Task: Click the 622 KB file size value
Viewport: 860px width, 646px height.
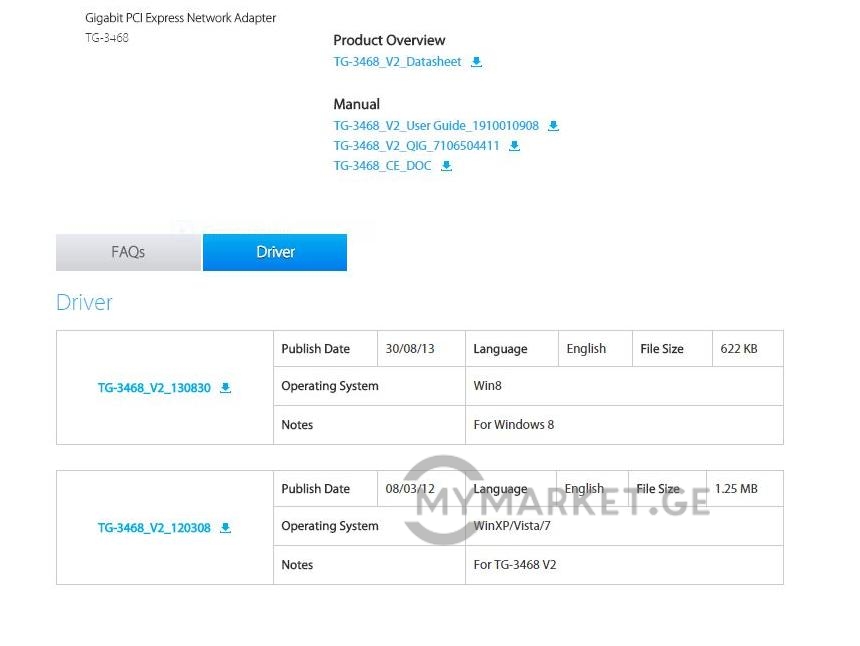Action: point(739,349)
